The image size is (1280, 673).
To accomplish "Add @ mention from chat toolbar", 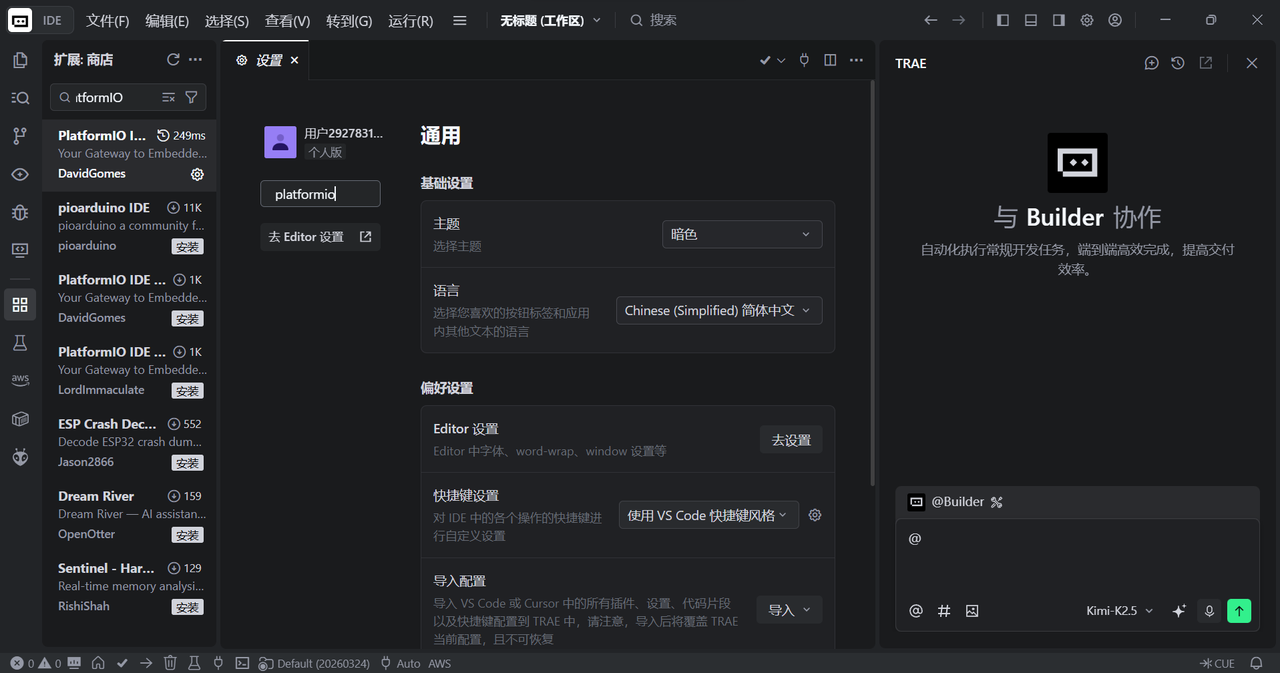I will click(916, 611).
